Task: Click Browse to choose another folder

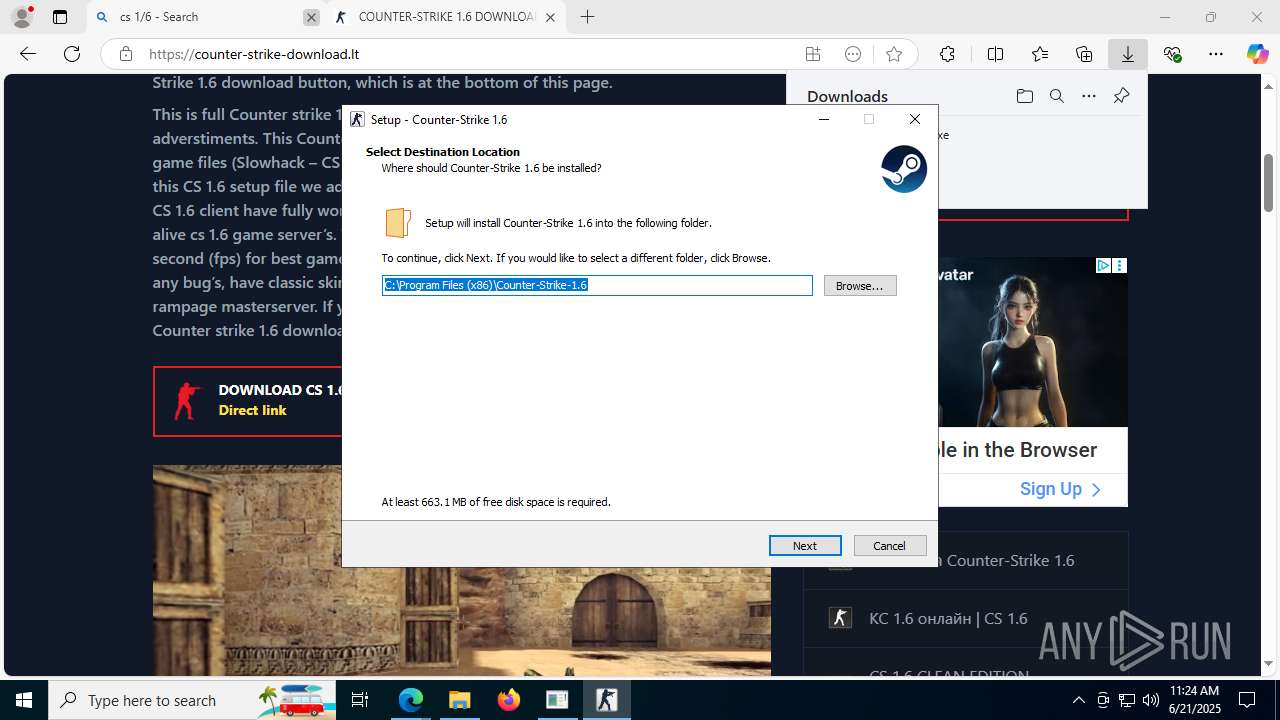Action: (x=860, y=285)
